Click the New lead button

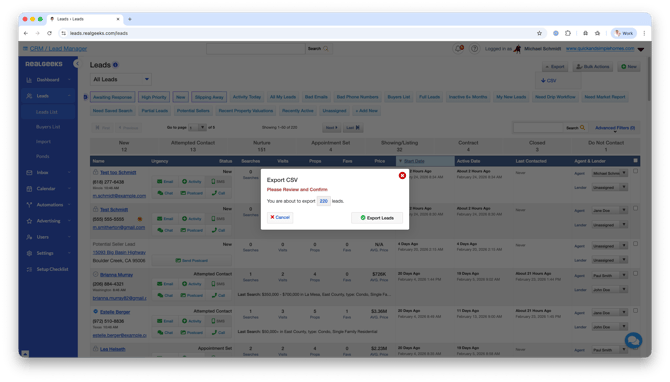pos(629,67)
